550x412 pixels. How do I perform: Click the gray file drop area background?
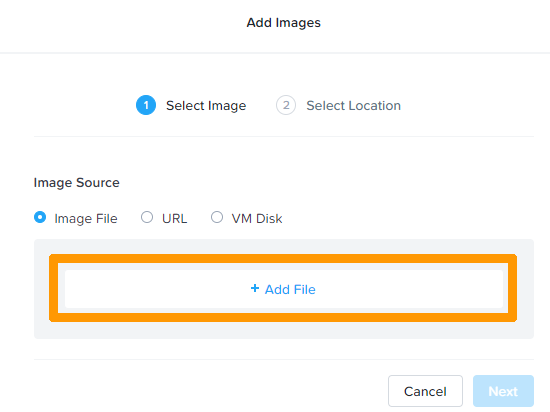point(284,330)
